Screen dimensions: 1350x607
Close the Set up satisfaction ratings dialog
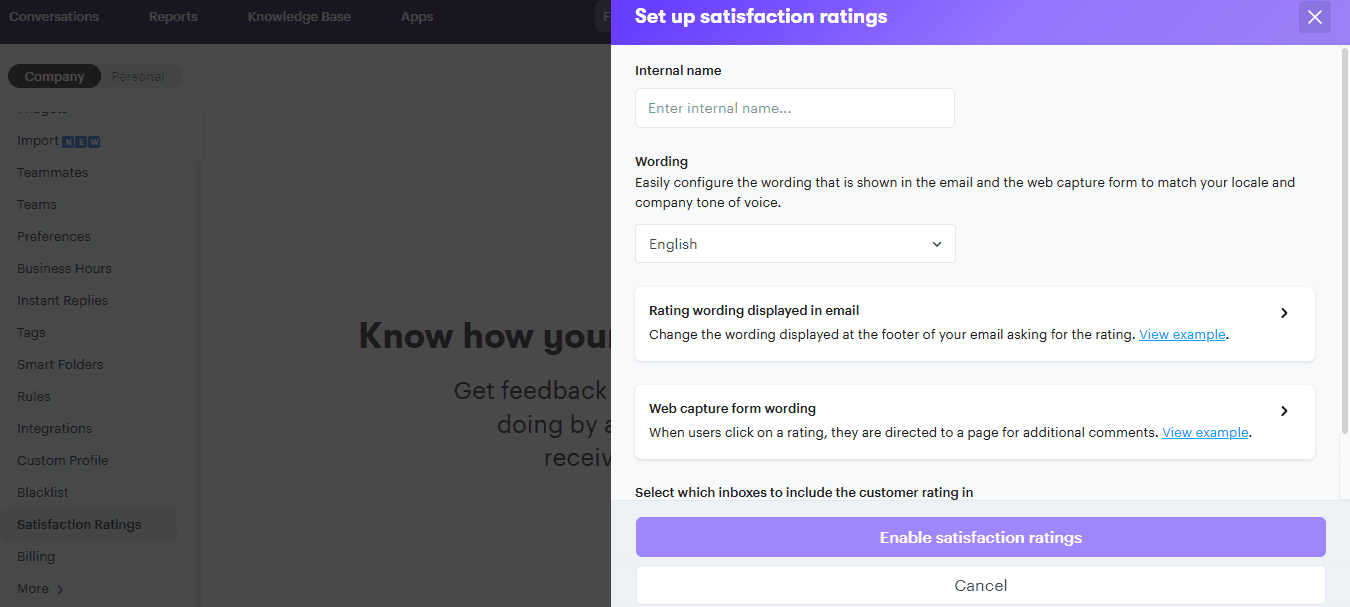(1315, 17)
